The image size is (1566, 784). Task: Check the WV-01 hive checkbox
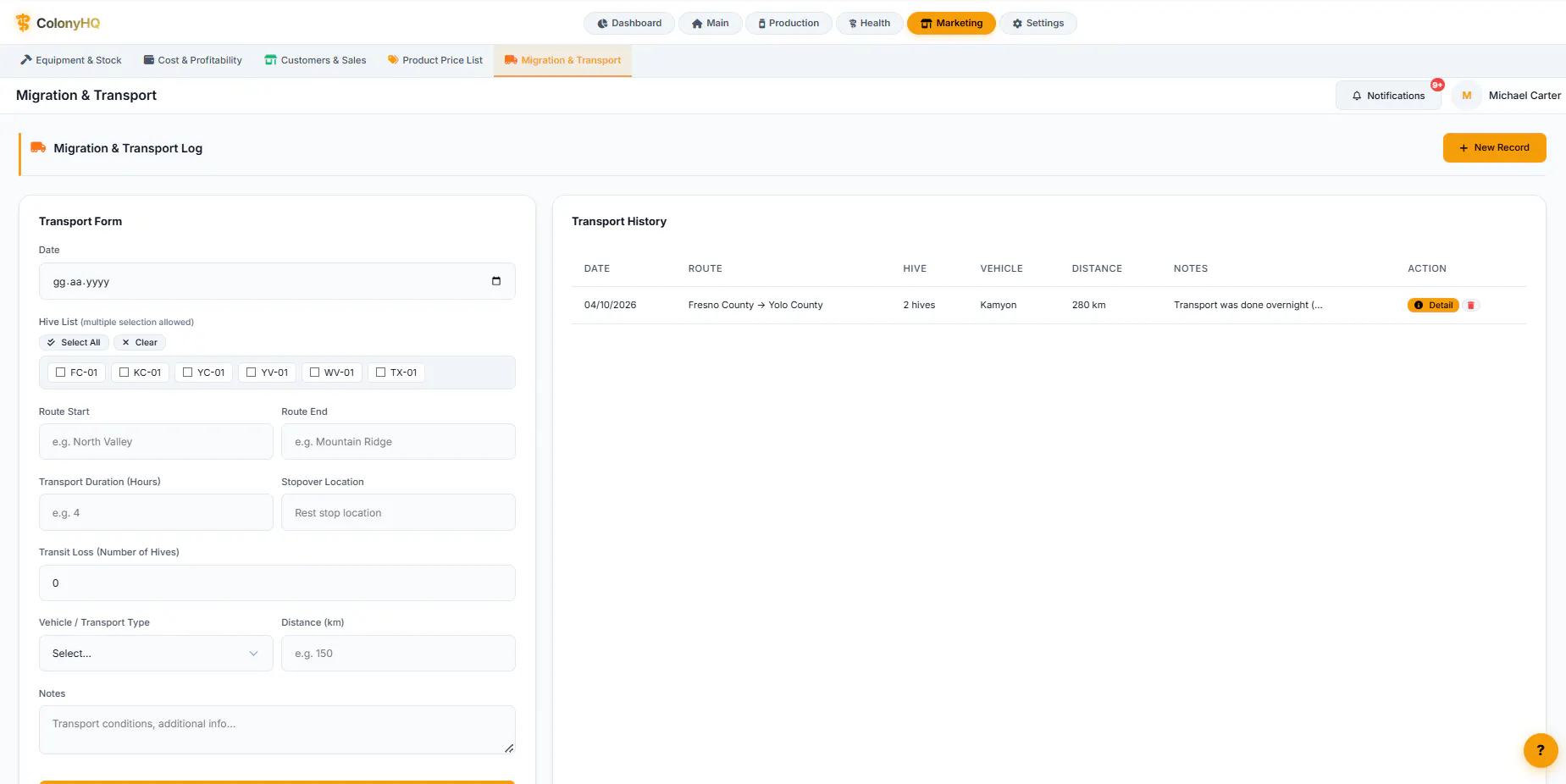pyautogui.click(x=314, y=373)
